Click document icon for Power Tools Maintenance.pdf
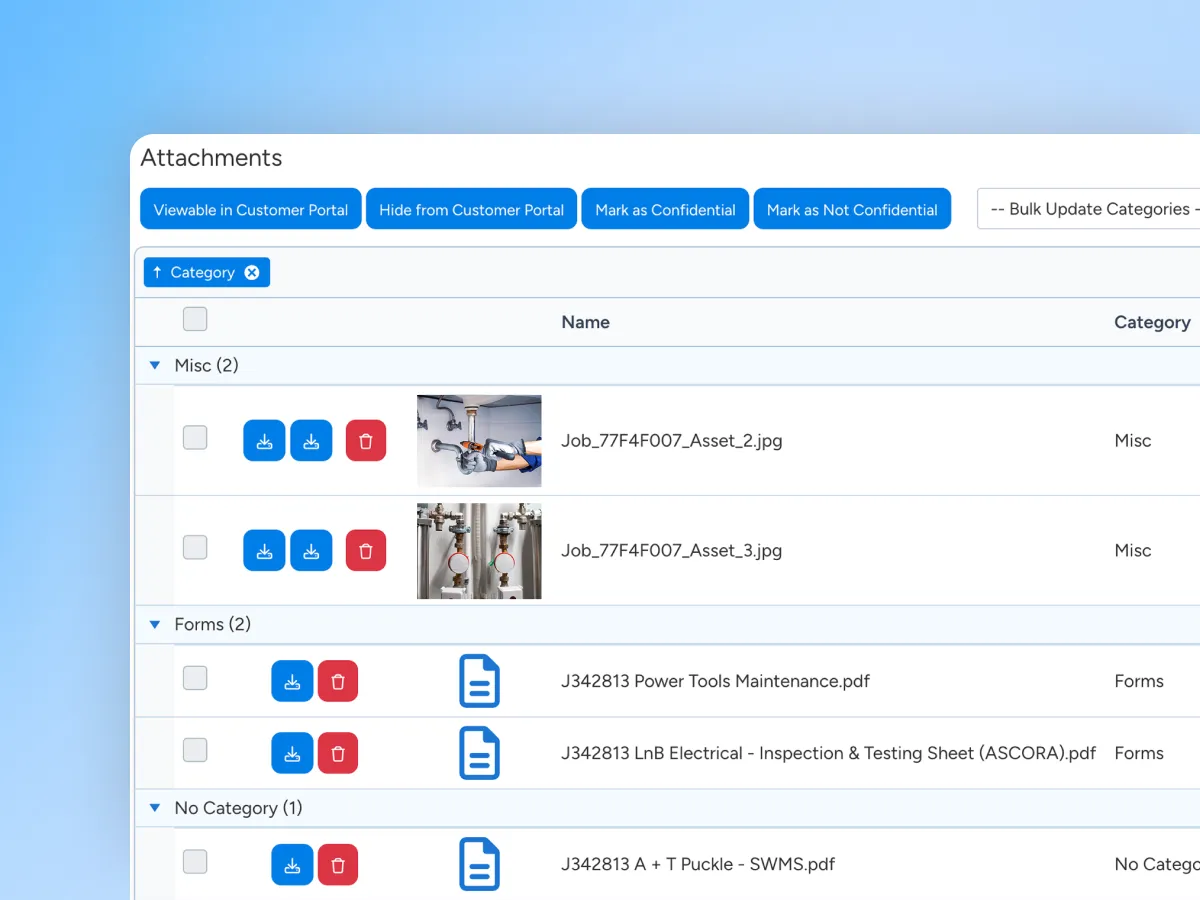This screenshot has height=900, width=1200. point(479,681)
